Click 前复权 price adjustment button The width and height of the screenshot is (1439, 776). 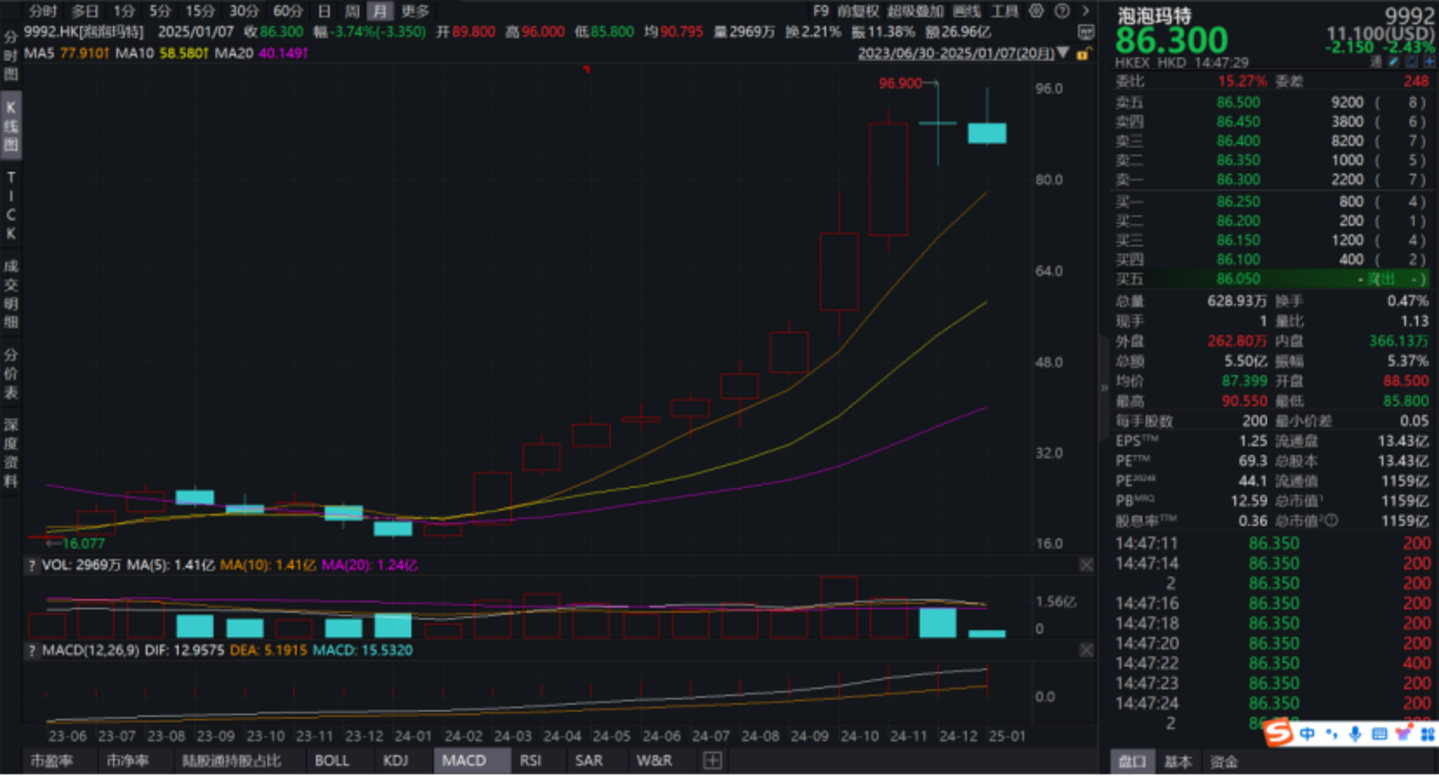858,11
